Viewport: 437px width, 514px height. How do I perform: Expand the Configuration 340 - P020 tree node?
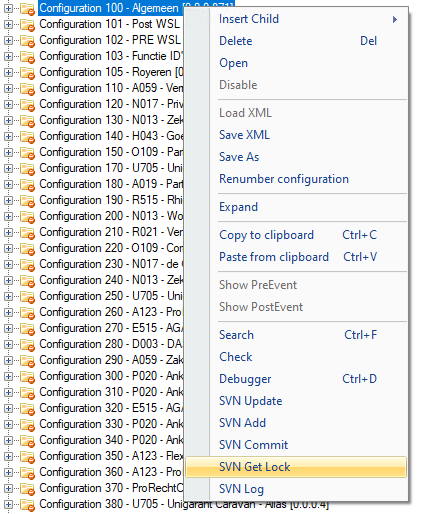tap(8, 440)
